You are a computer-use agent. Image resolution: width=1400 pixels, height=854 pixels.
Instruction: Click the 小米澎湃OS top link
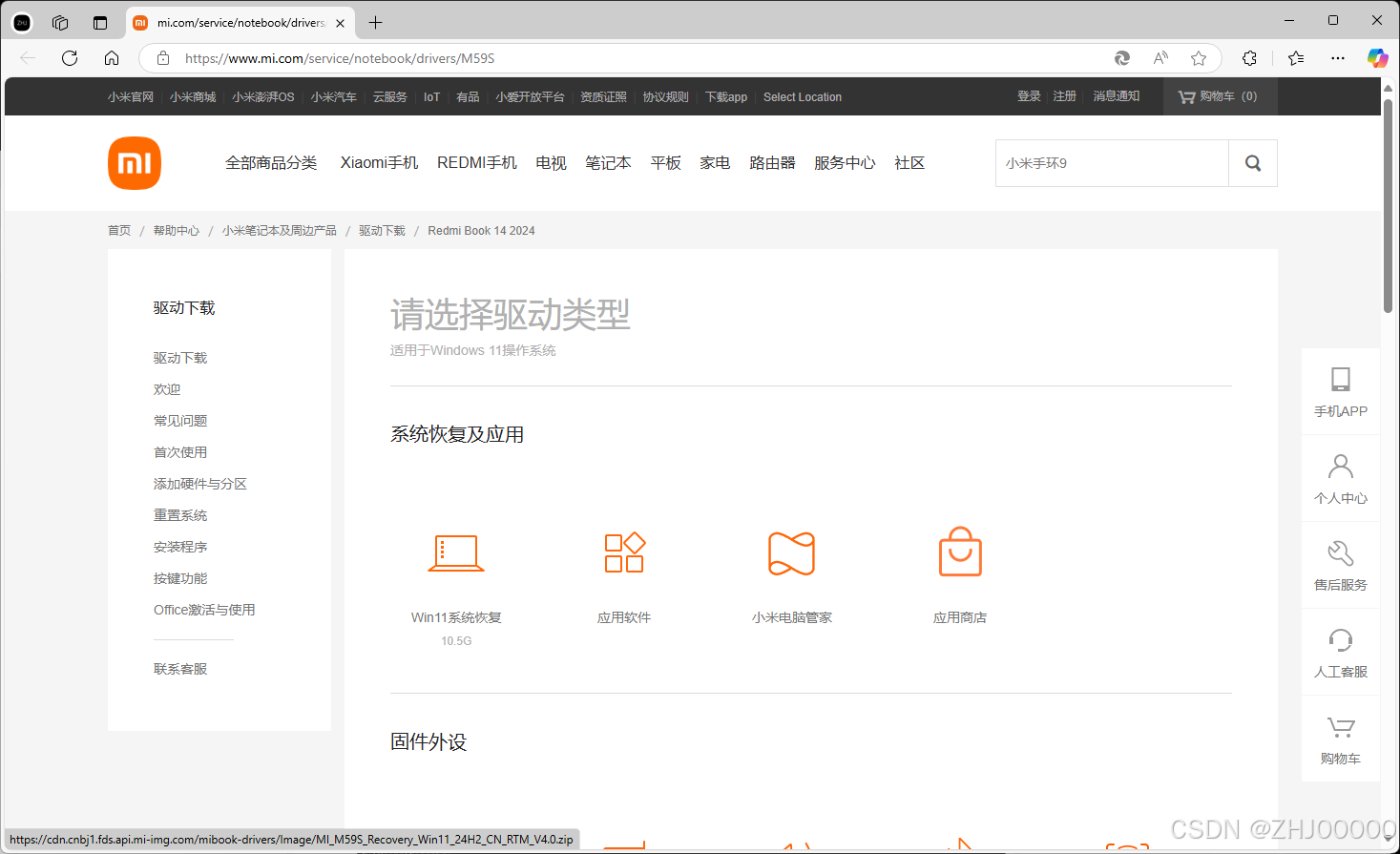point(263,97)
